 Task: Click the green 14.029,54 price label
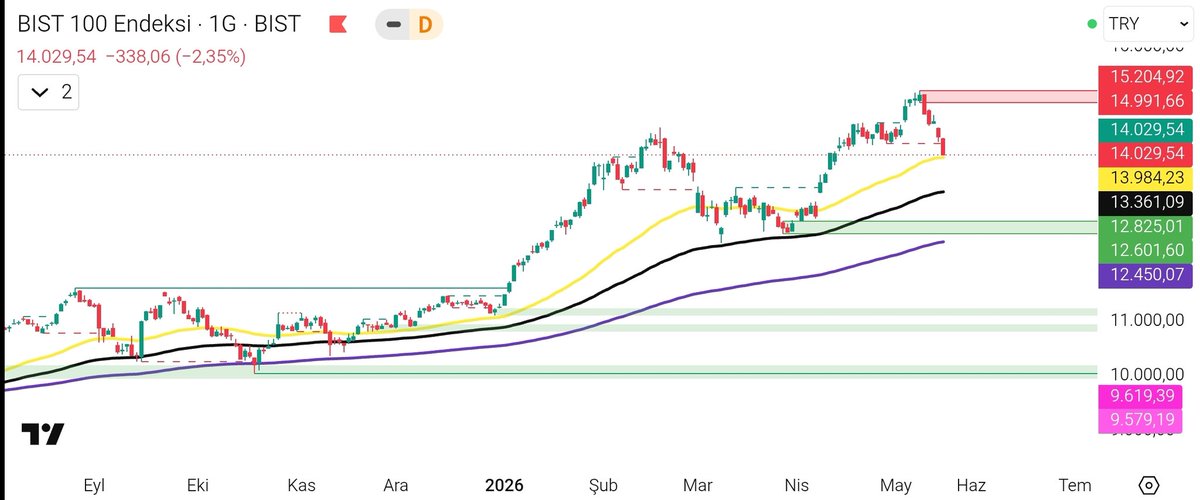click(x=1146, y=130)
